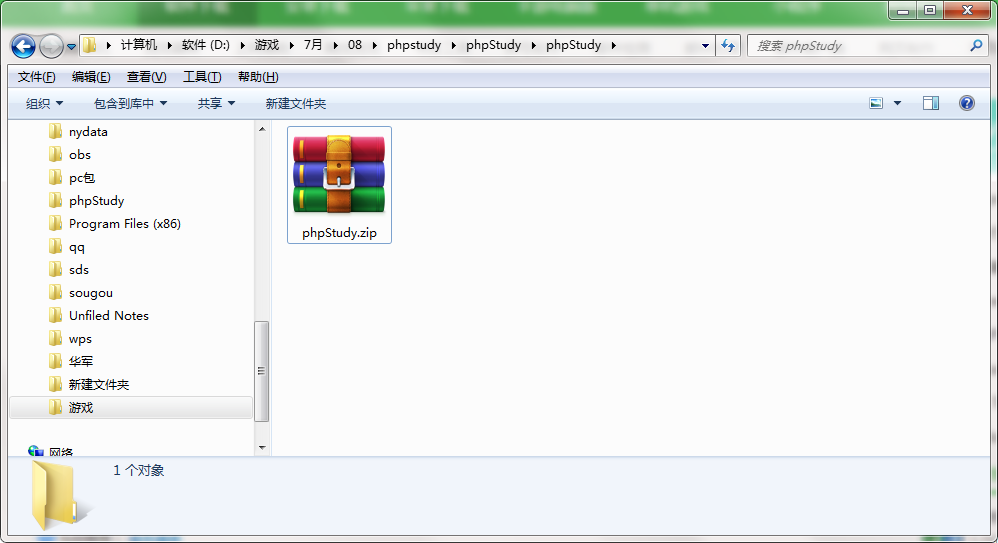The height and width of the screenshot is (543, 998).
Task: Toggle the preview pane icon
Action: click(x=931, y=103)
